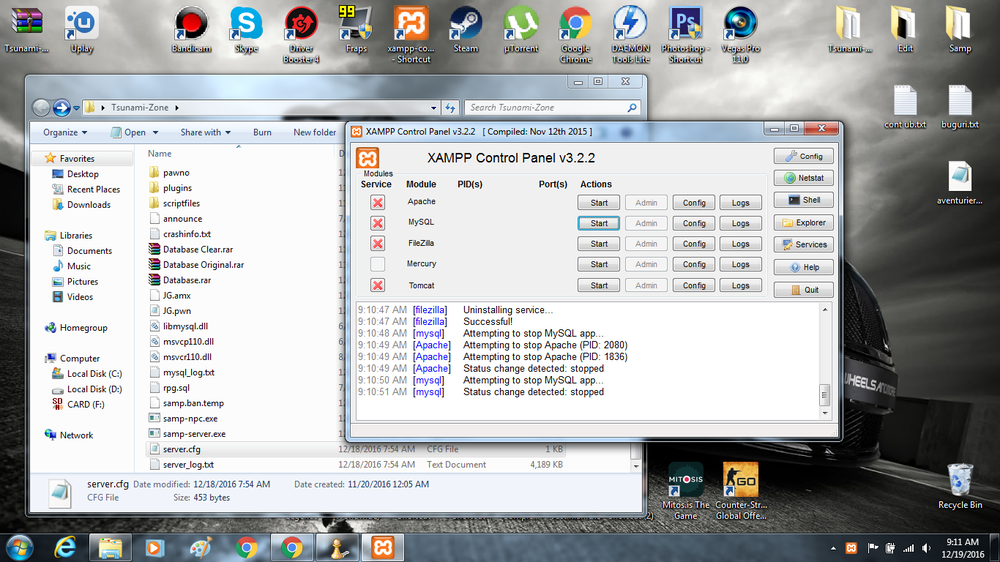Click the XAMPP Explorer button
The image size is (1000, 562).
point(804,223)
